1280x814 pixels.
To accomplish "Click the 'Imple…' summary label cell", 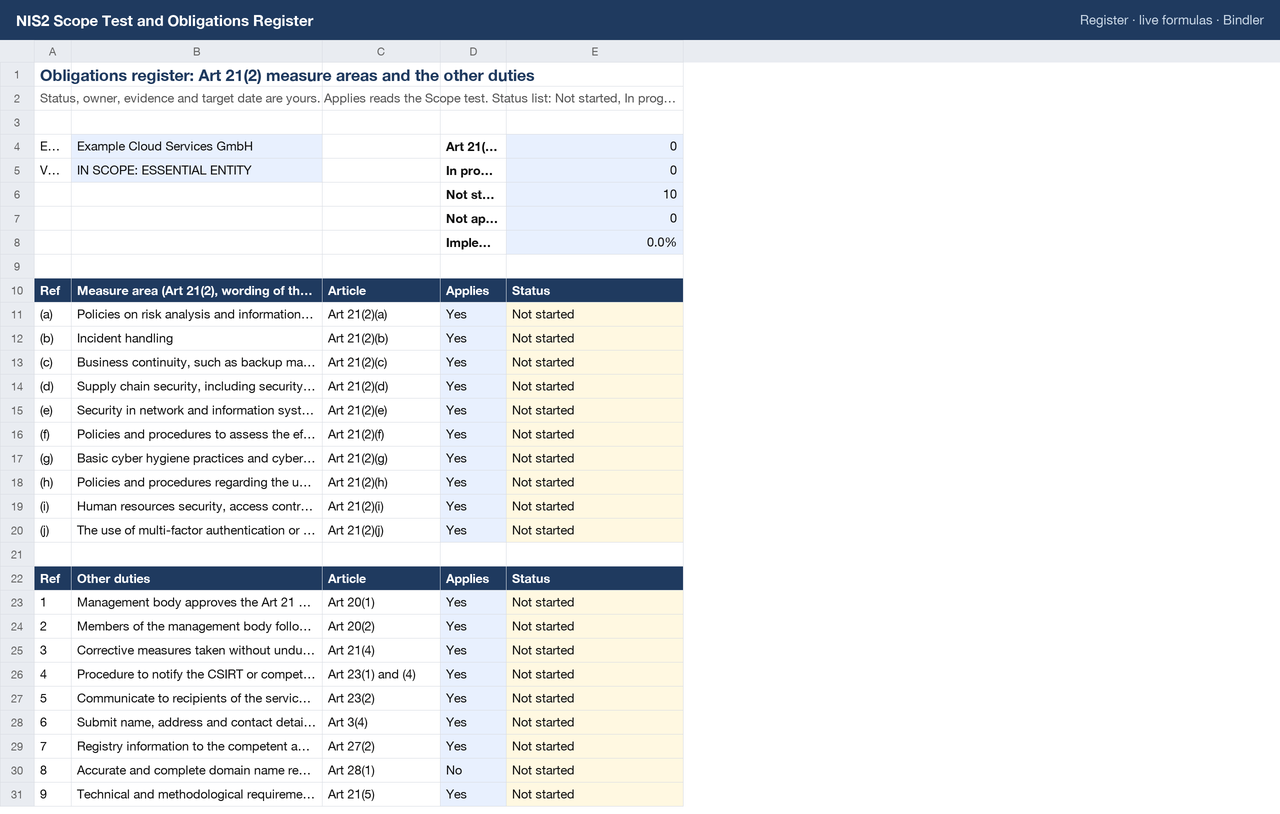I will 473,243.
